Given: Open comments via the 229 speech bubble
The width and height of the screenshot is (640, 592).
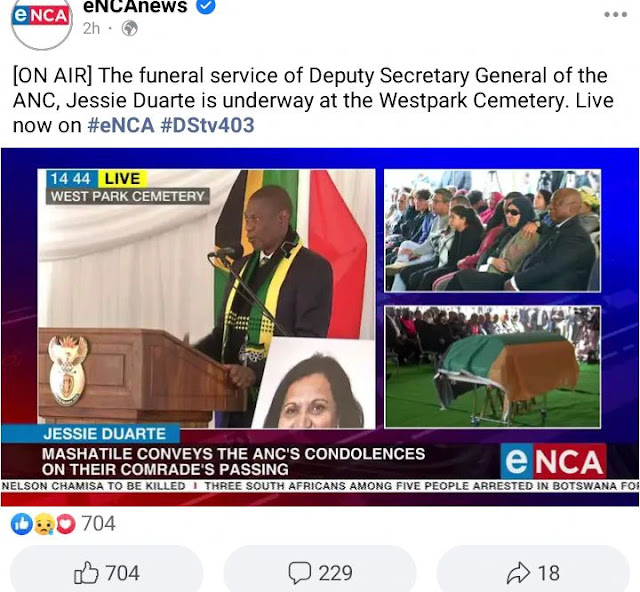Looking at the screenshot, I should (x=320, y=572).
